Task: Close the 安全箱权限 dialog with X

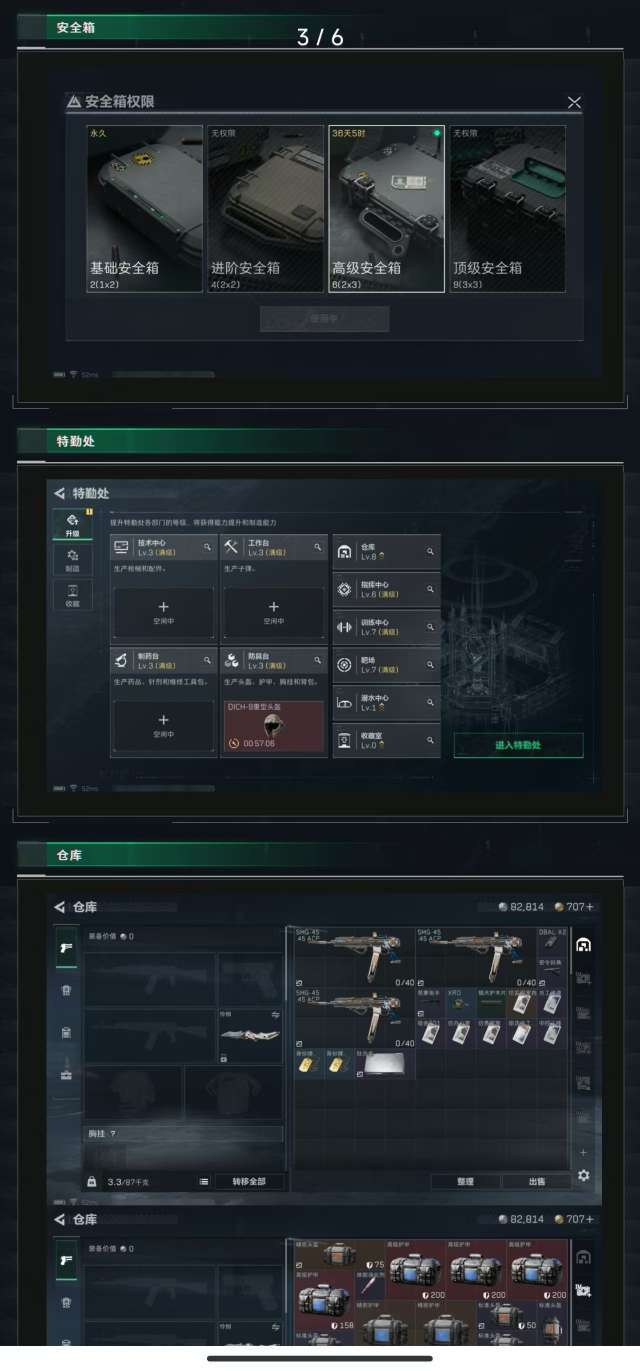Action: 574,102
